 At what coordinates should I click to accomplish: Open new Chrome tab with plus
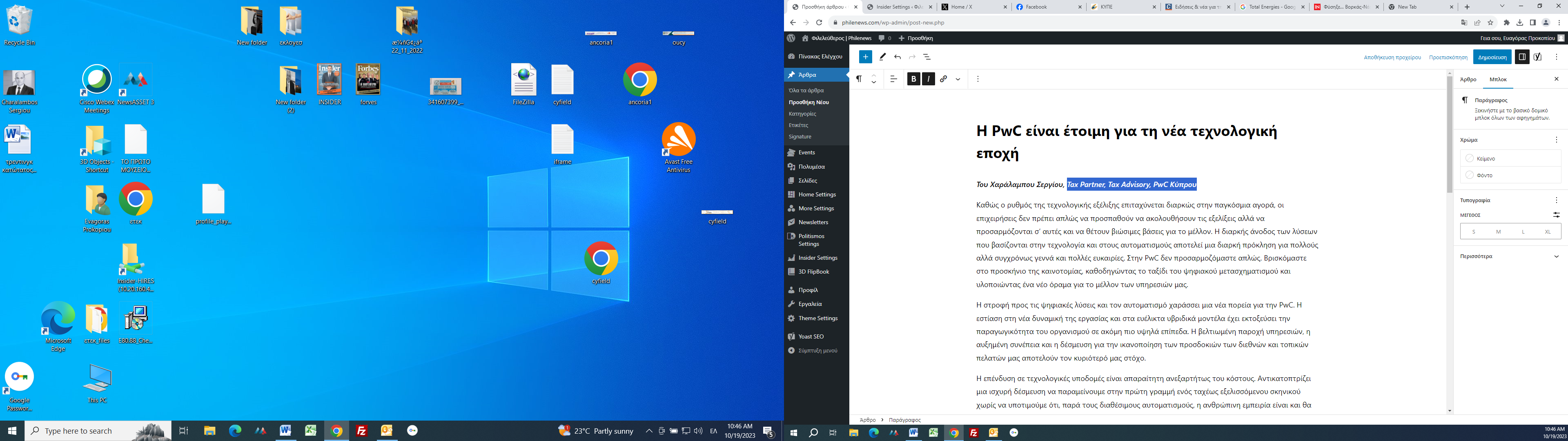(1467, 7)
